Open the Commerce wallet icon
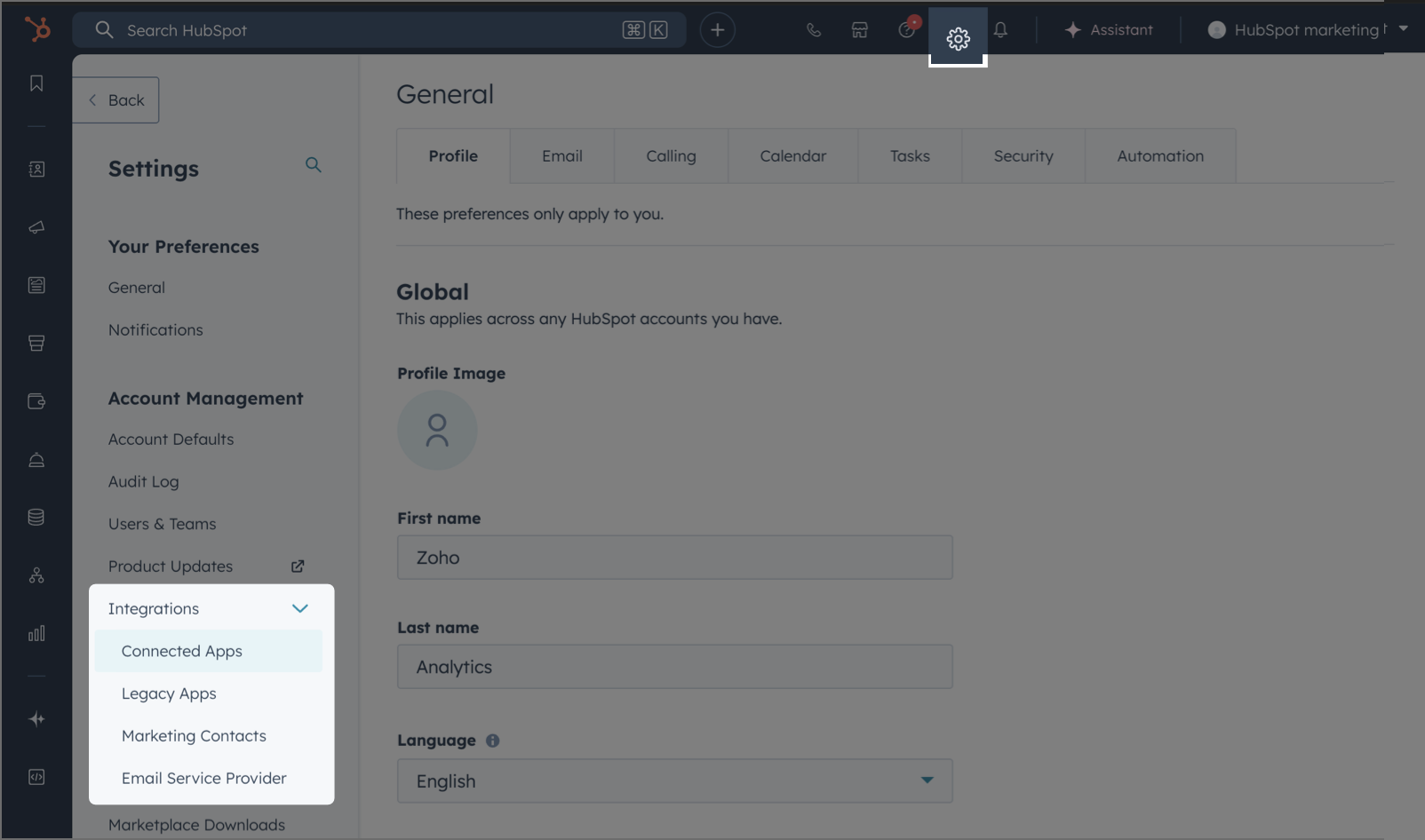The width and height of the screenshot is (1425, 840). pos(36,401)
